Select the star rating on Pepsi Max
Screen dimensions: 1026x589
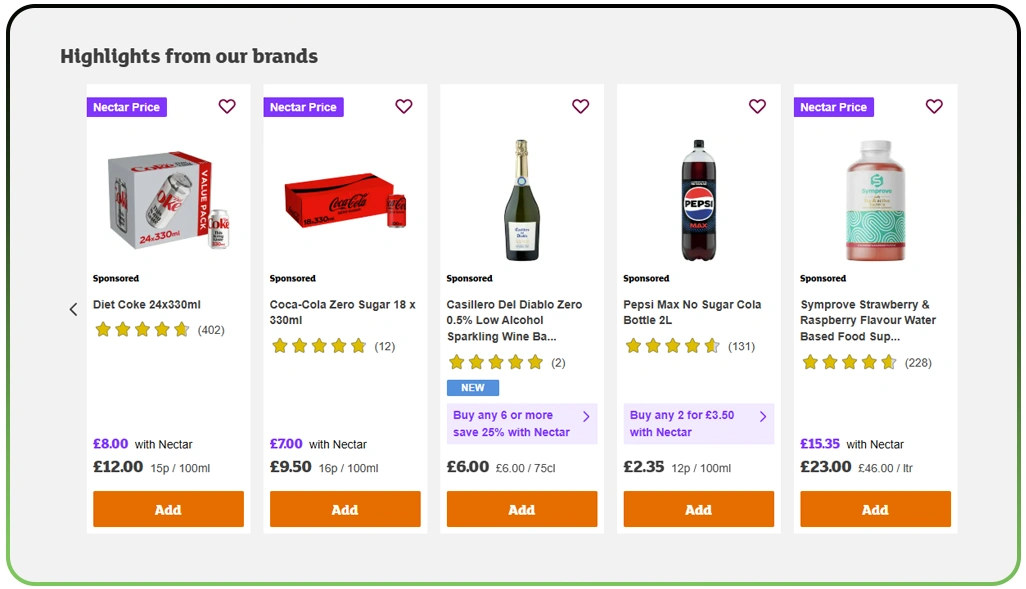(671, 346)
